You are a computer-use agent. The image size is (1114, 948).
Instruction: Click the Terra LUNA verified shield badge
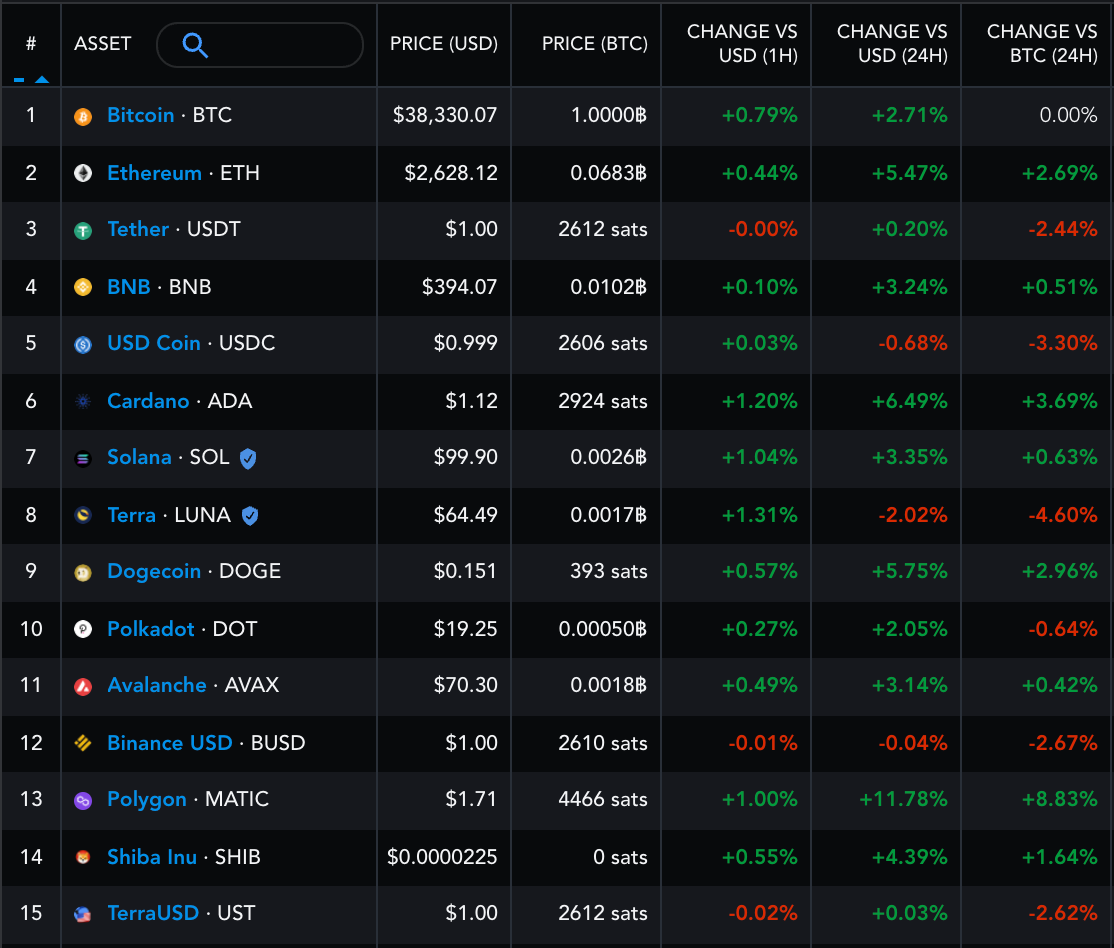coord(249,516)
